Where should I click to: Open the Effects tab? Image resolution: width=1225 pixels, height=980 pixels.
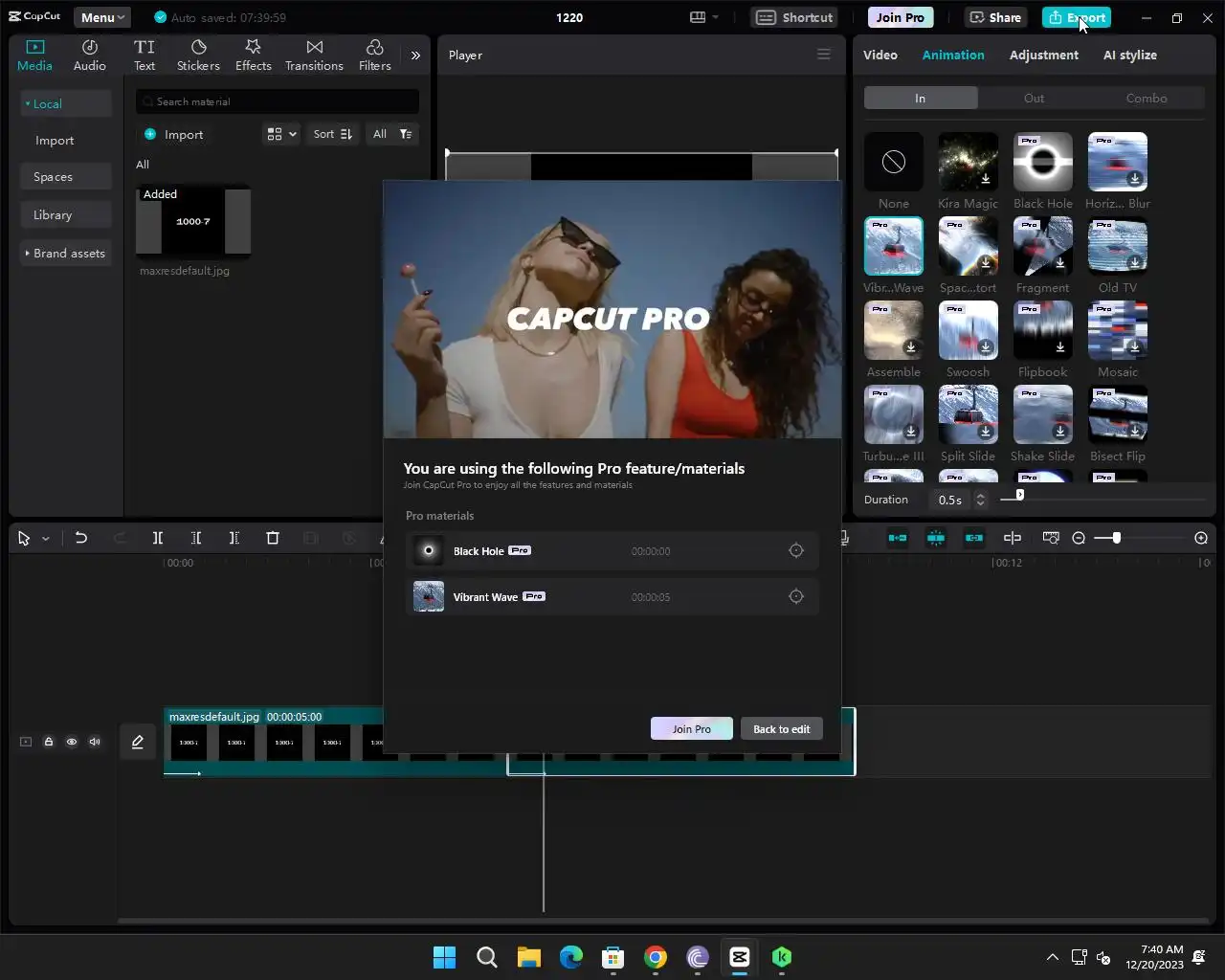click(x=254, y=56)
